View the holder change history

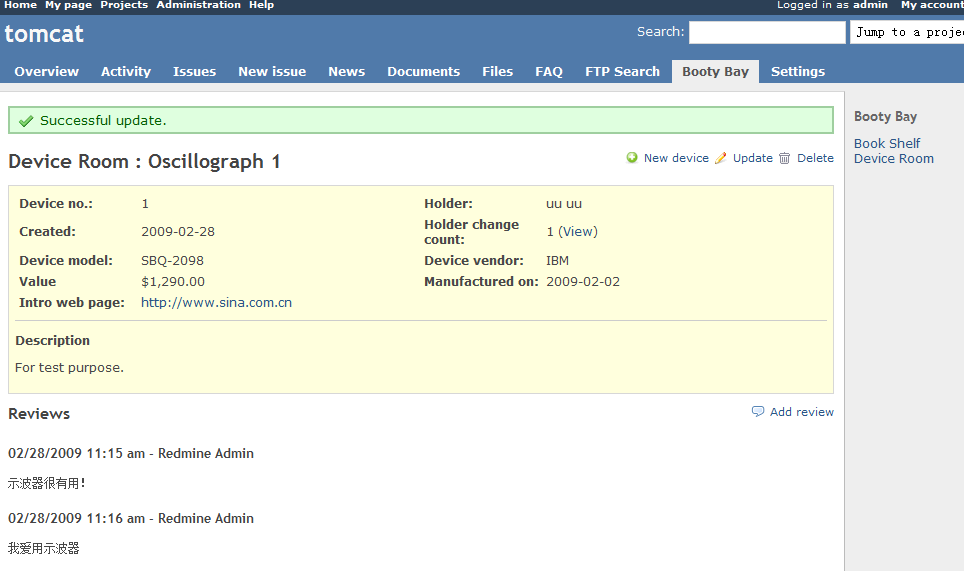point(577,231)
